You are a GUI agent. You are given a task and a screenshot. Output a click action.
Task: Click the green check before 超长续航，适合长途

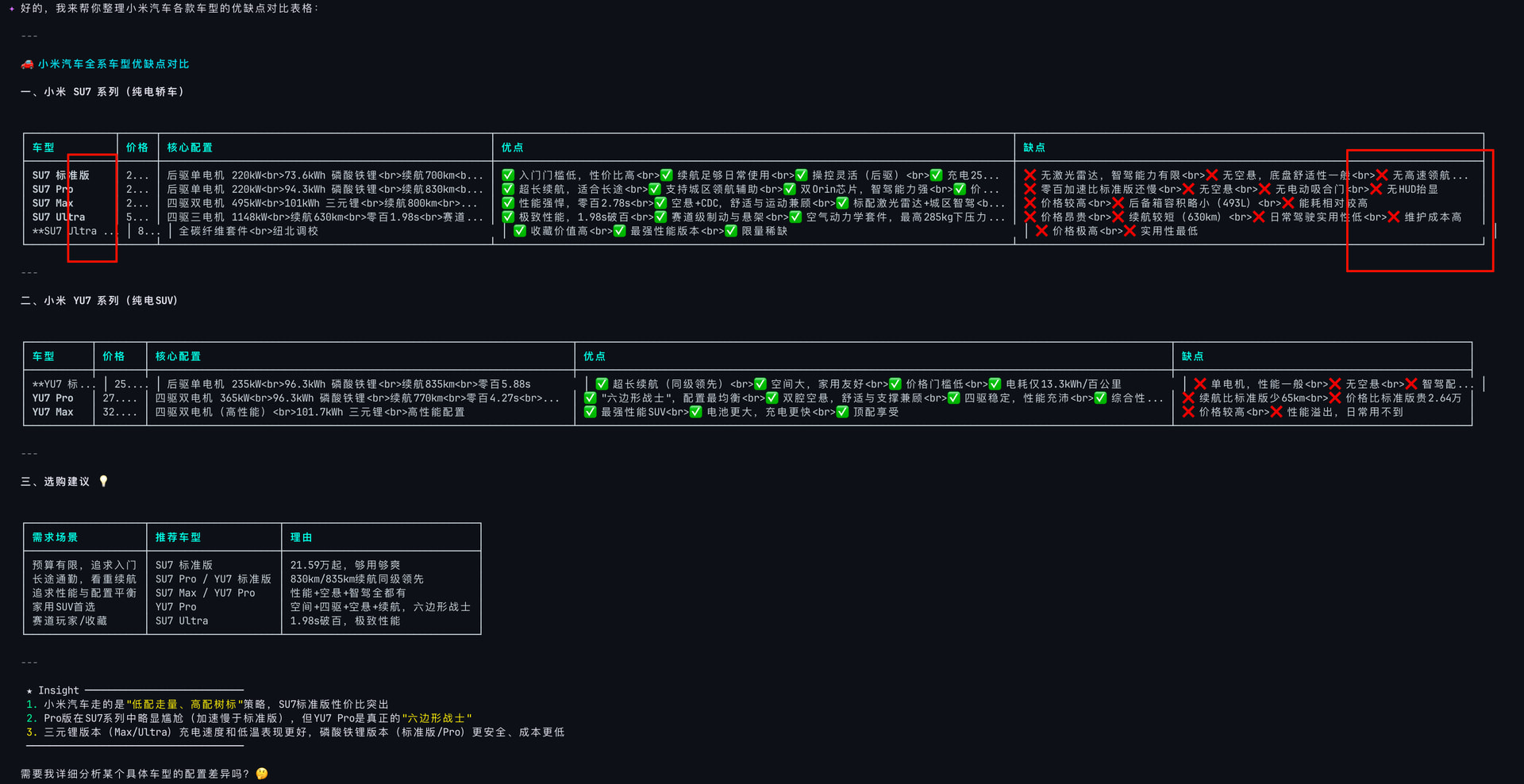[508, 190]
